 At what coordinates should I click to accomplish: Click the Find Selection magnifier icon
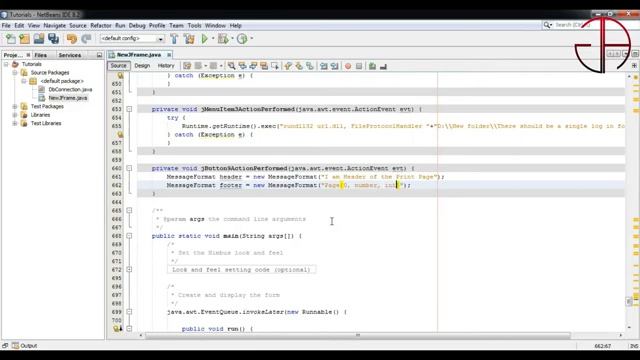[231, 66]
